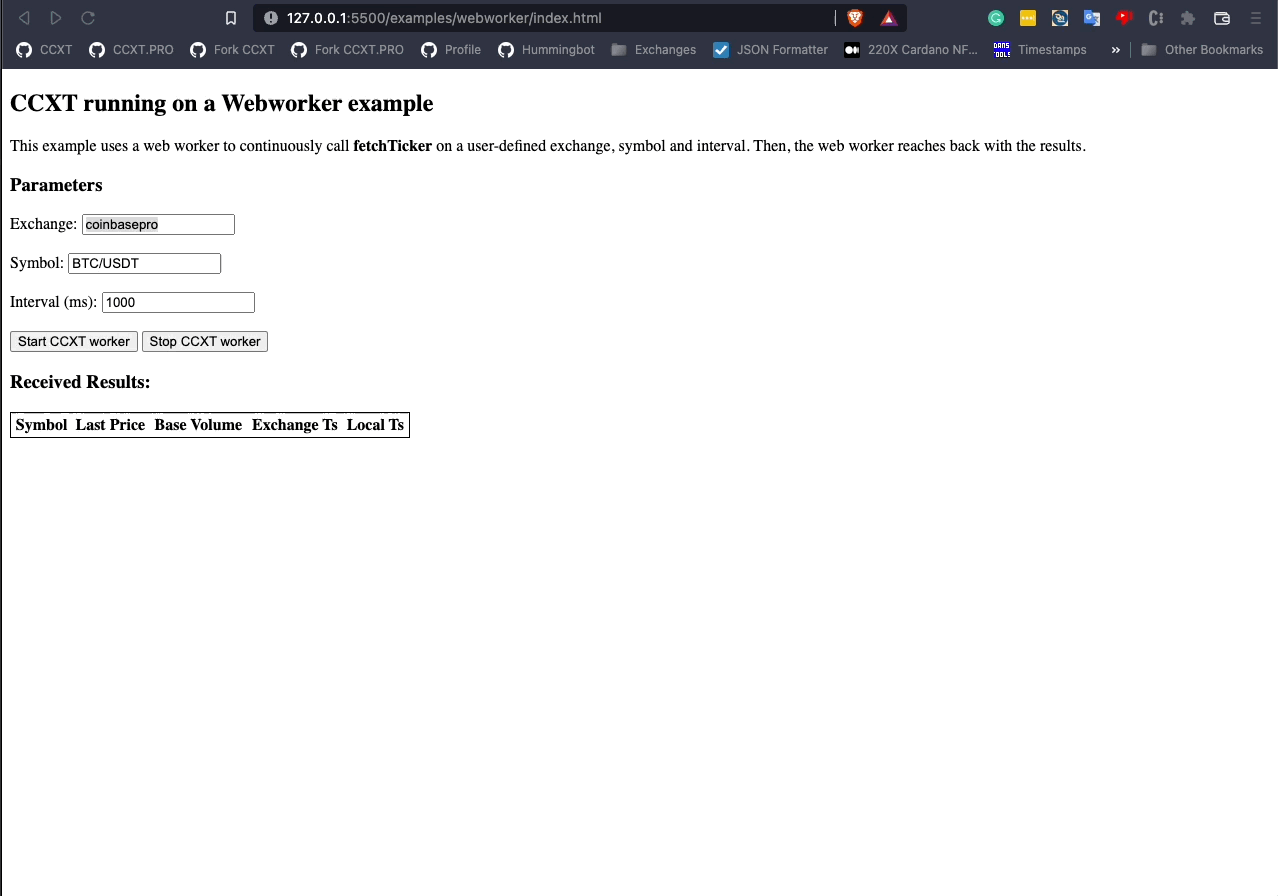Bookmark this page using the flag icon
The width and height of the screenshot is (1278, 896).
(x=231, y=17)
